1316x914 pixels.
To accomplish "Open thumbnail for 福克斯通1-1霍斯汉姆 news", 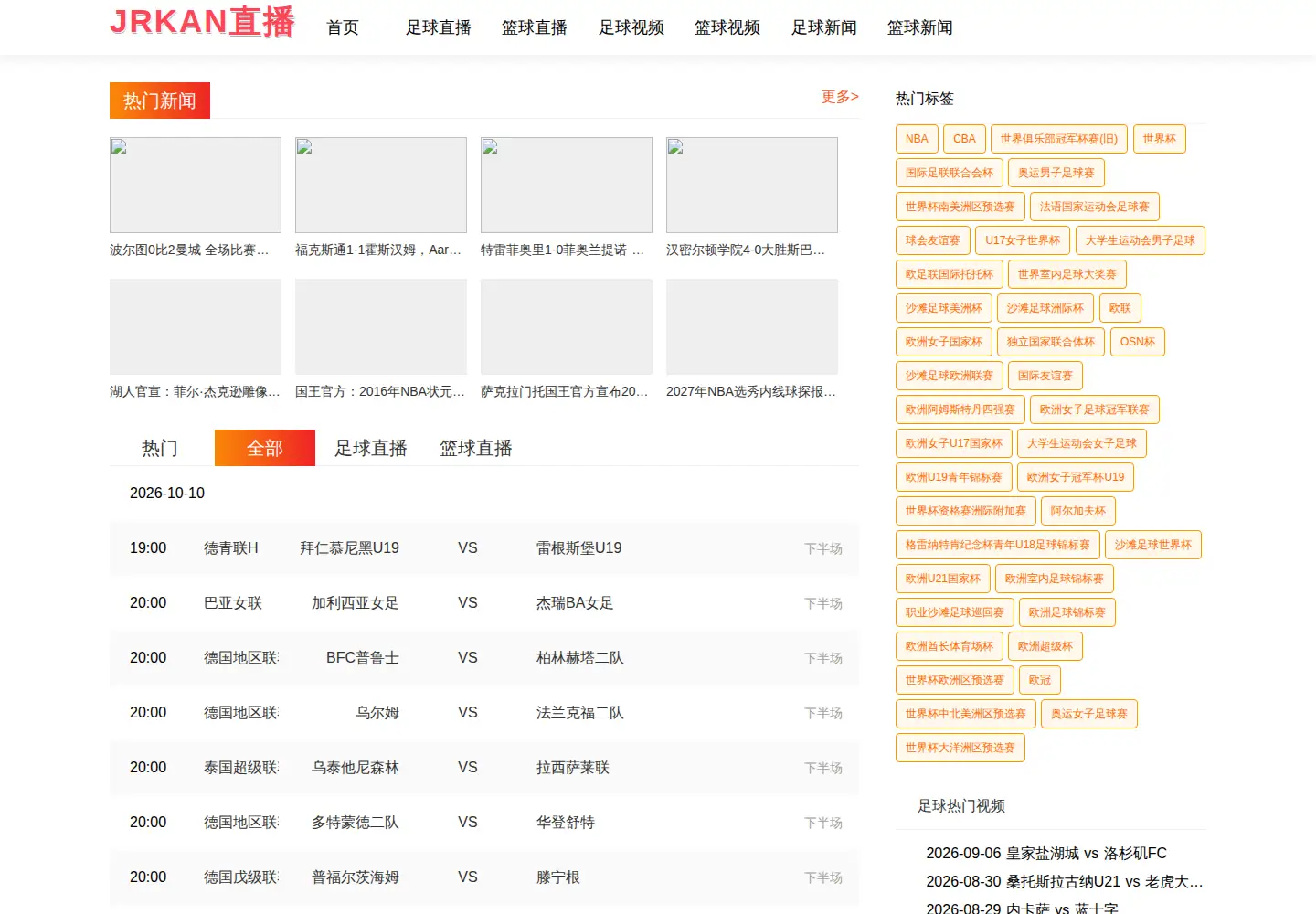I will pyautogui.click(x=381, y=185).
